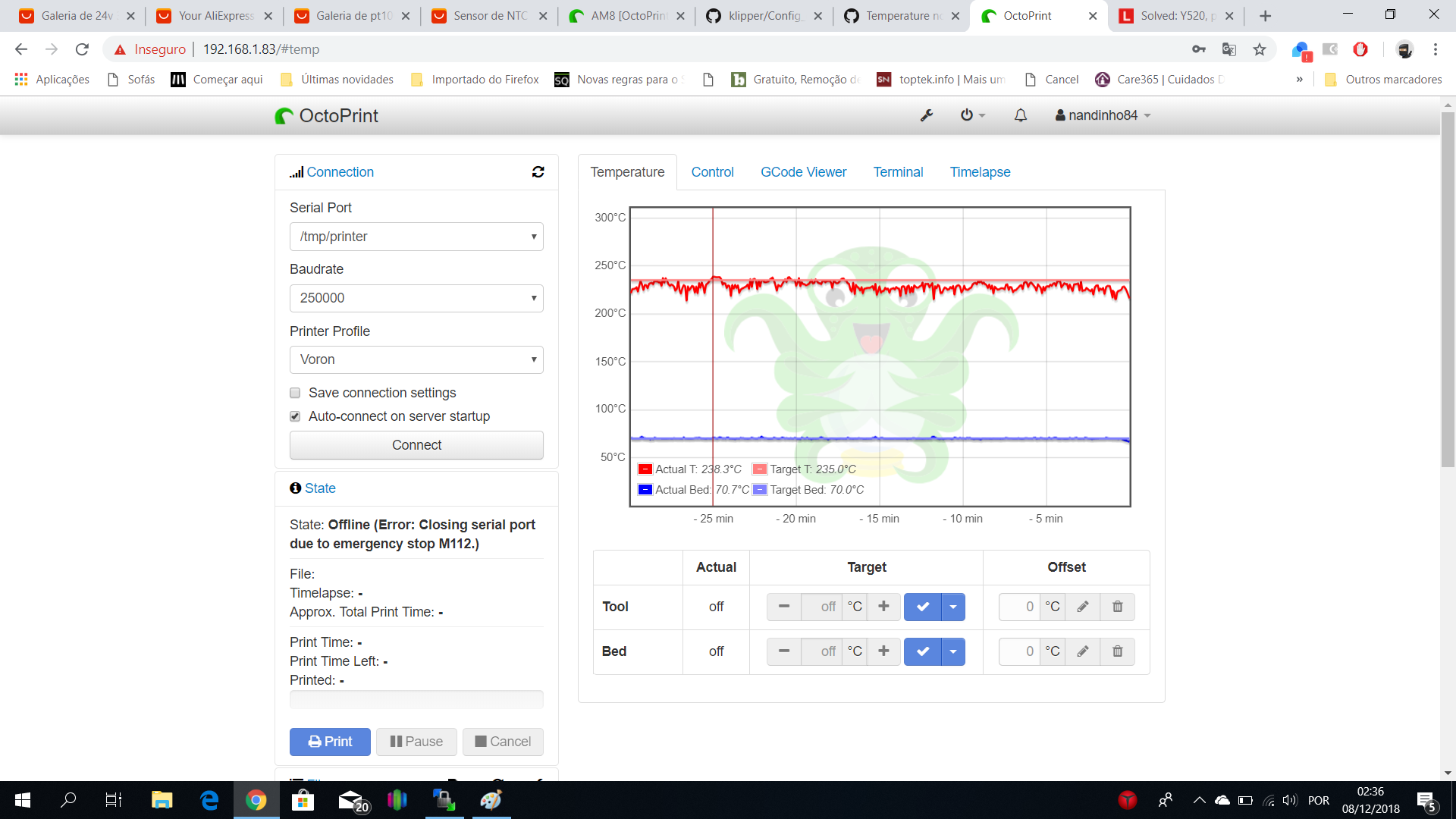This screenshot has width=1456, height=819.
Task: Open OctoPrint settings with the wrench icon
Action: pos(927,115)
